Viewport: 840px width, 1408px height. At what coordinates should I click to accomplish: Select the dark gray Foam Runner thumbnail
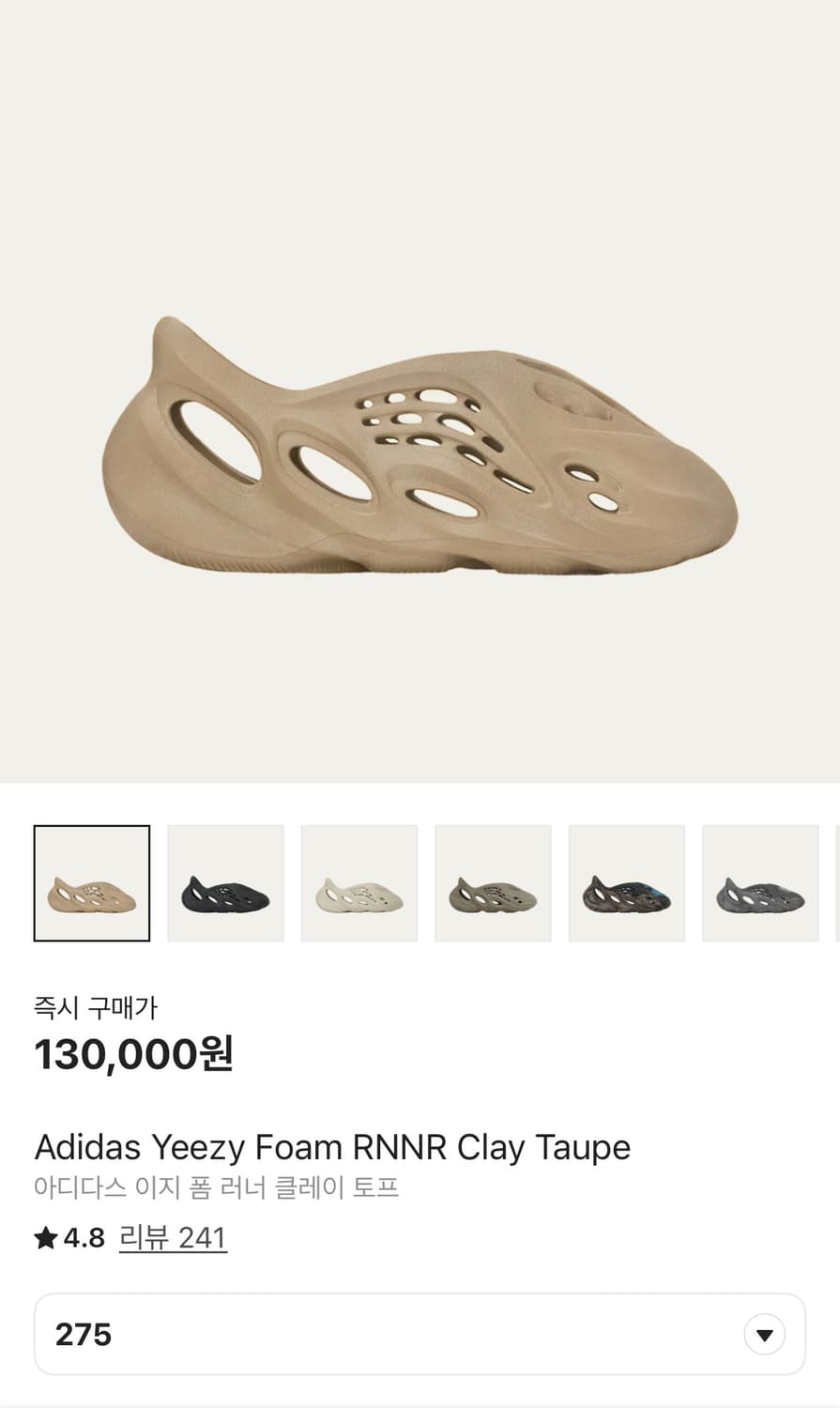coord(760,883)
